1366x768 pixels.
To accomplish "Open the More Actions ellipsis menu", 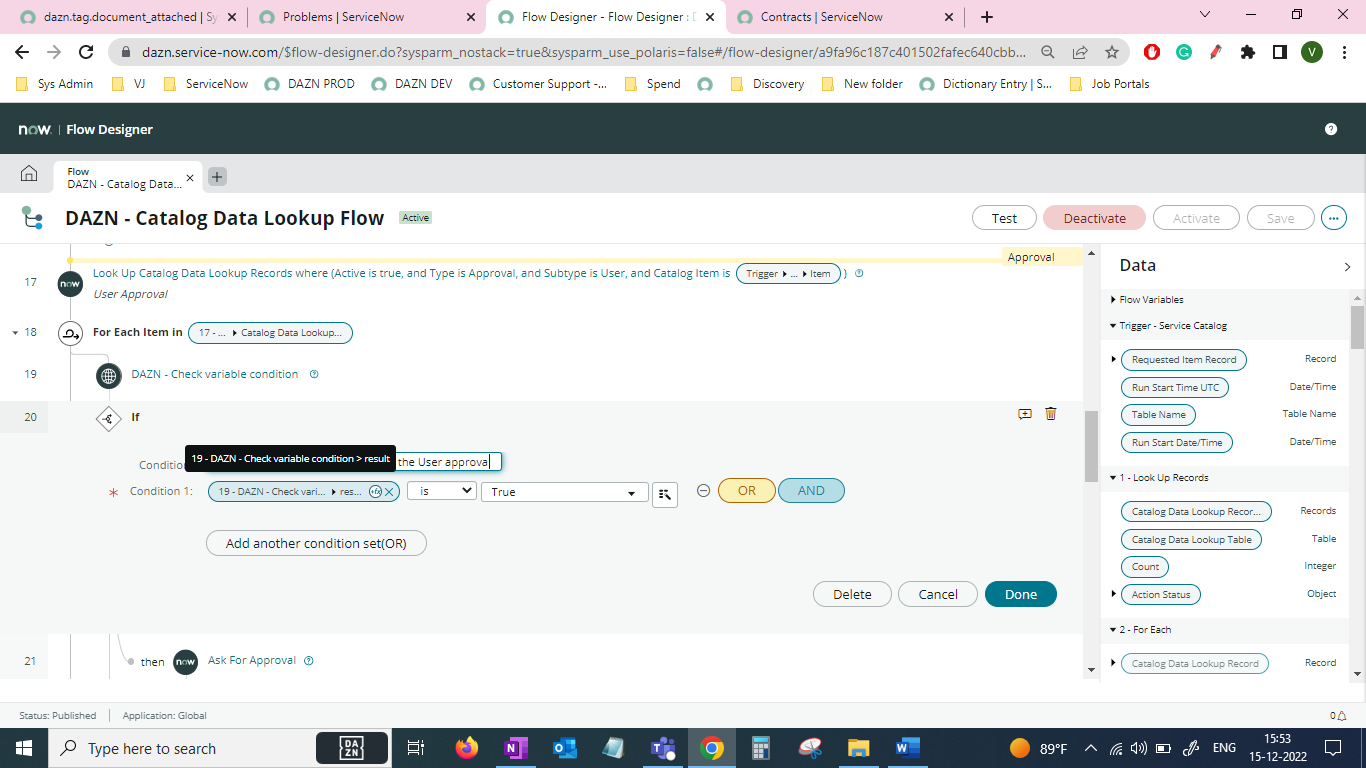I will [1334, 218].
